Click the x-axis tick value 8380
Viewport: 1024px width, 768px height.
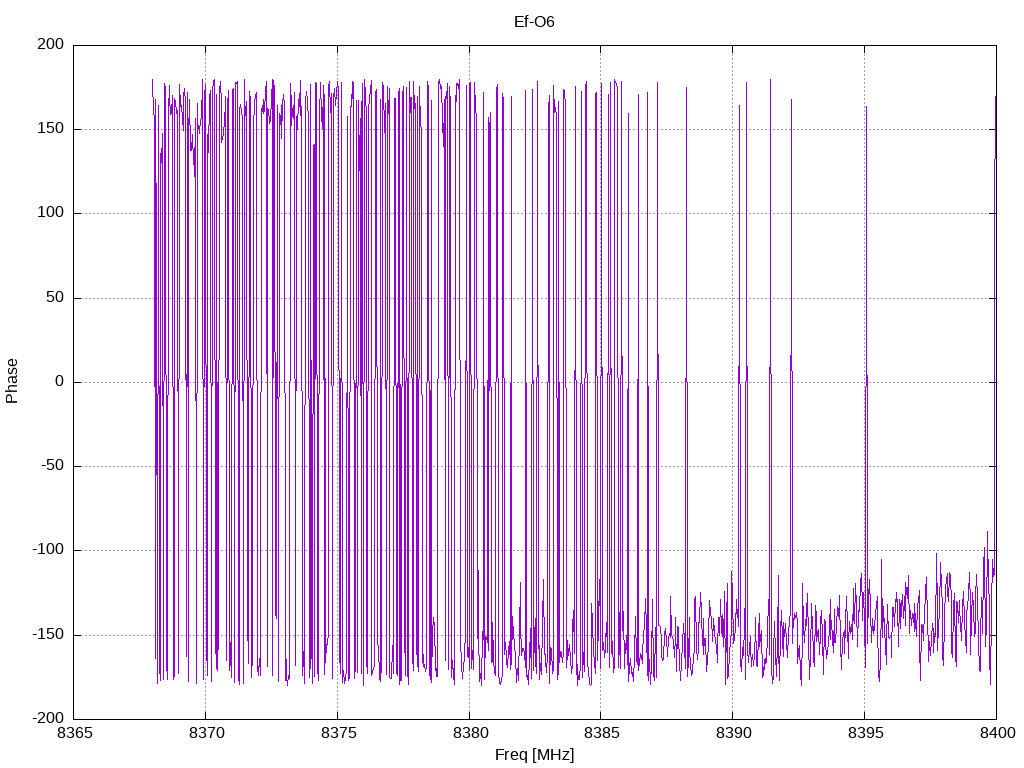click(470, 733)
